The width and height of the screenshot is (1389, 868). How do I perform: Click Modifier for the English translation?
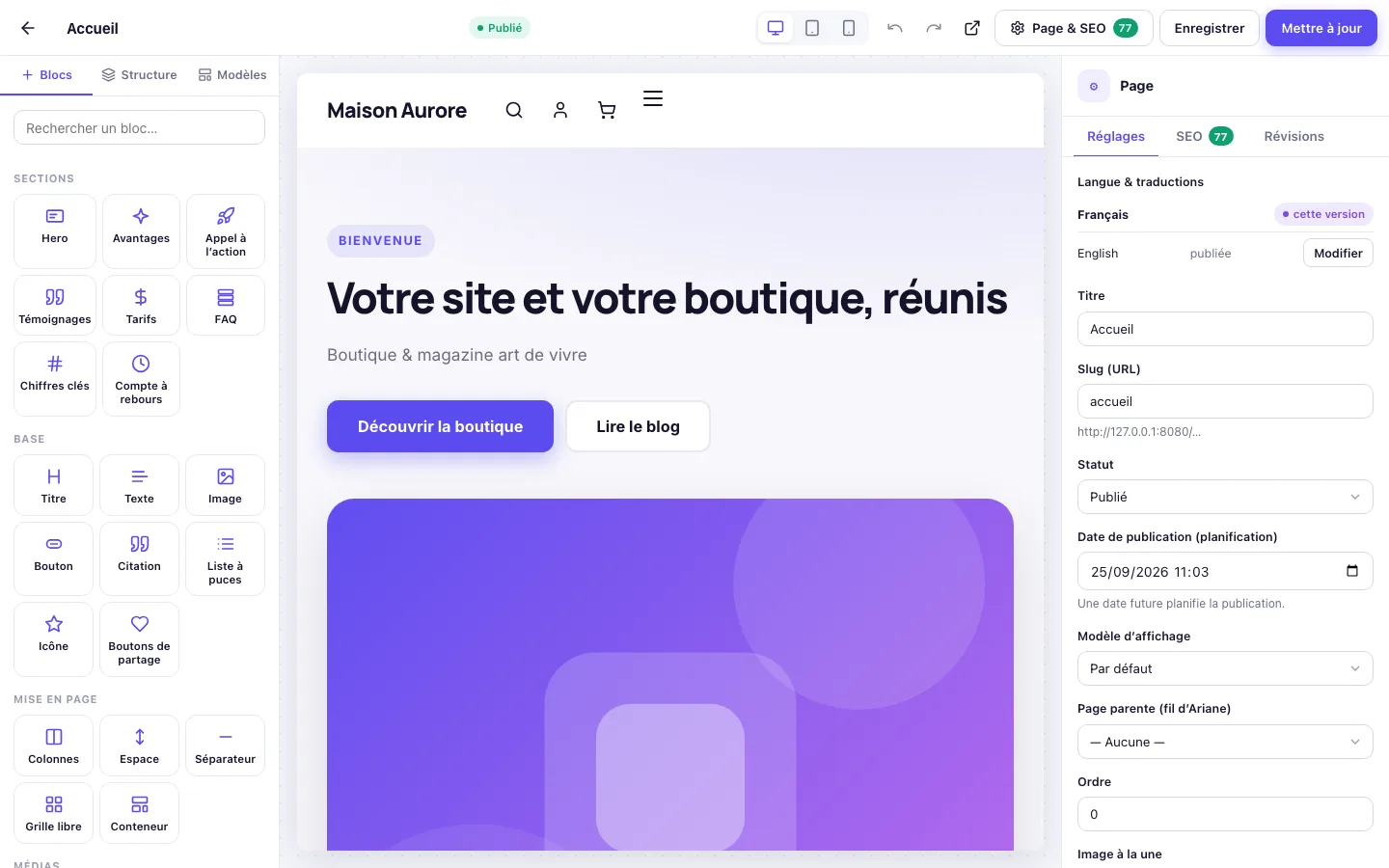click(x=1338, y=253)
